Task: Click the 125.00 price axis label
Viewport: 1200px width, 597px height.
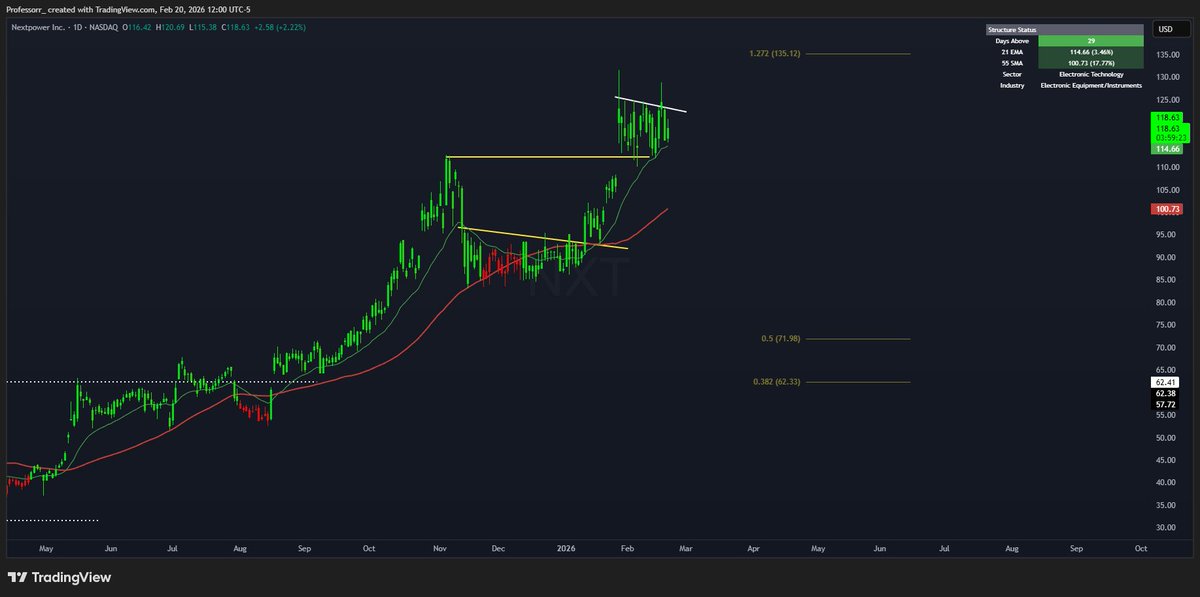Action: (x=1167, y=100)
